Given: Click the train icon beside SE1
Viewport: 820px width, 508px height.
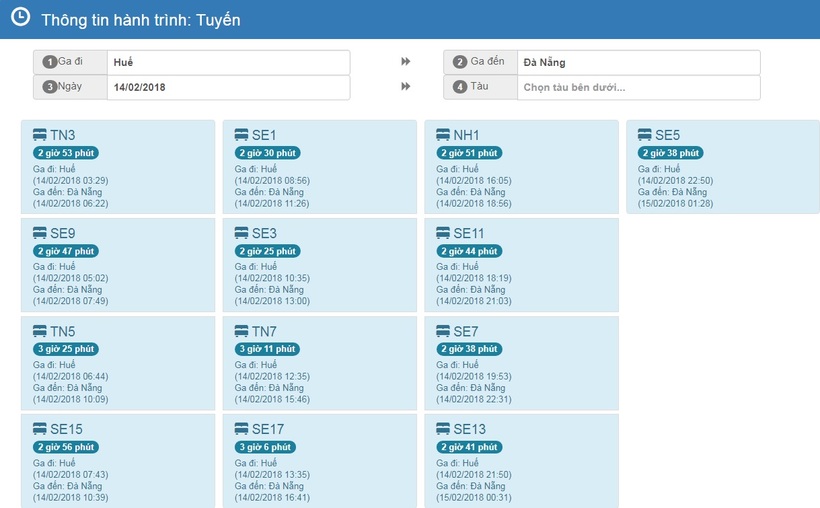Looking at the screenshot, I should click(x=241, y=135).
